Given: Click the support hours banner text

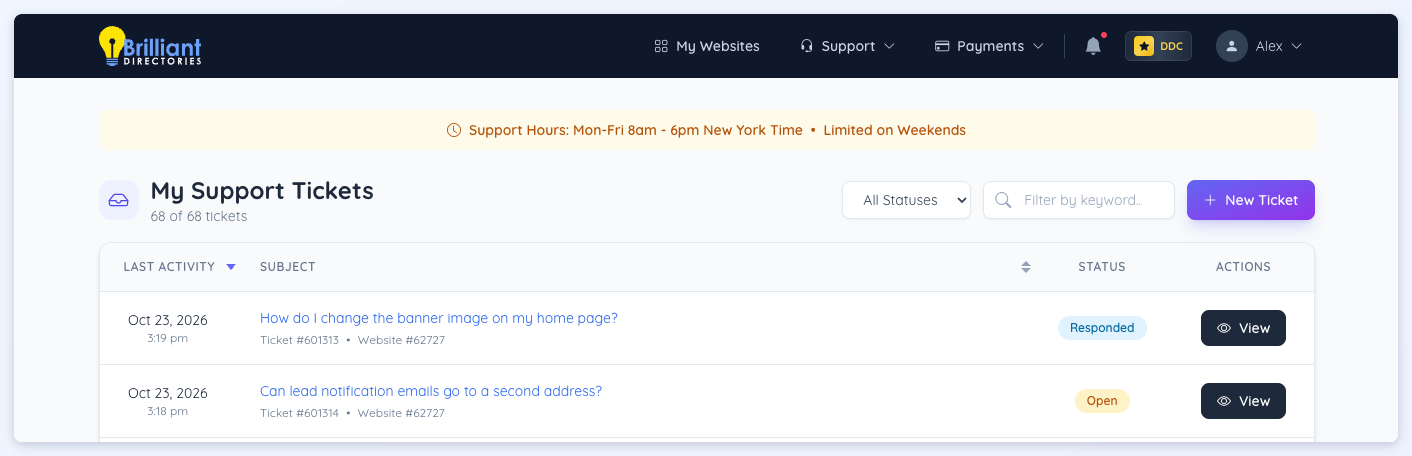Looking at the screenshot, I should coord(717,130).
